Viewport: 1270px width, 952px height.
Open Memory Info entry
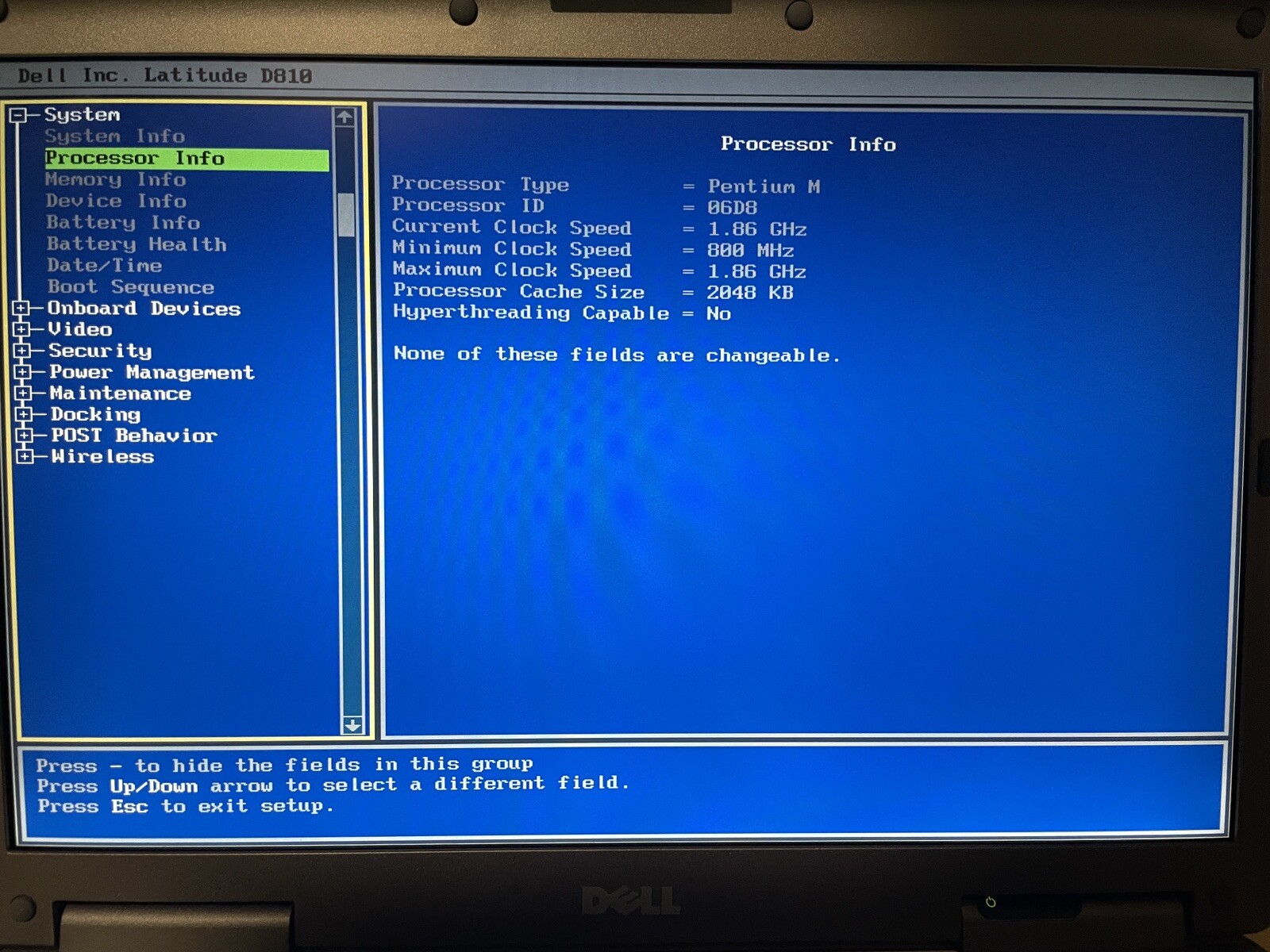pyautogui.click(x=116, y=180)
